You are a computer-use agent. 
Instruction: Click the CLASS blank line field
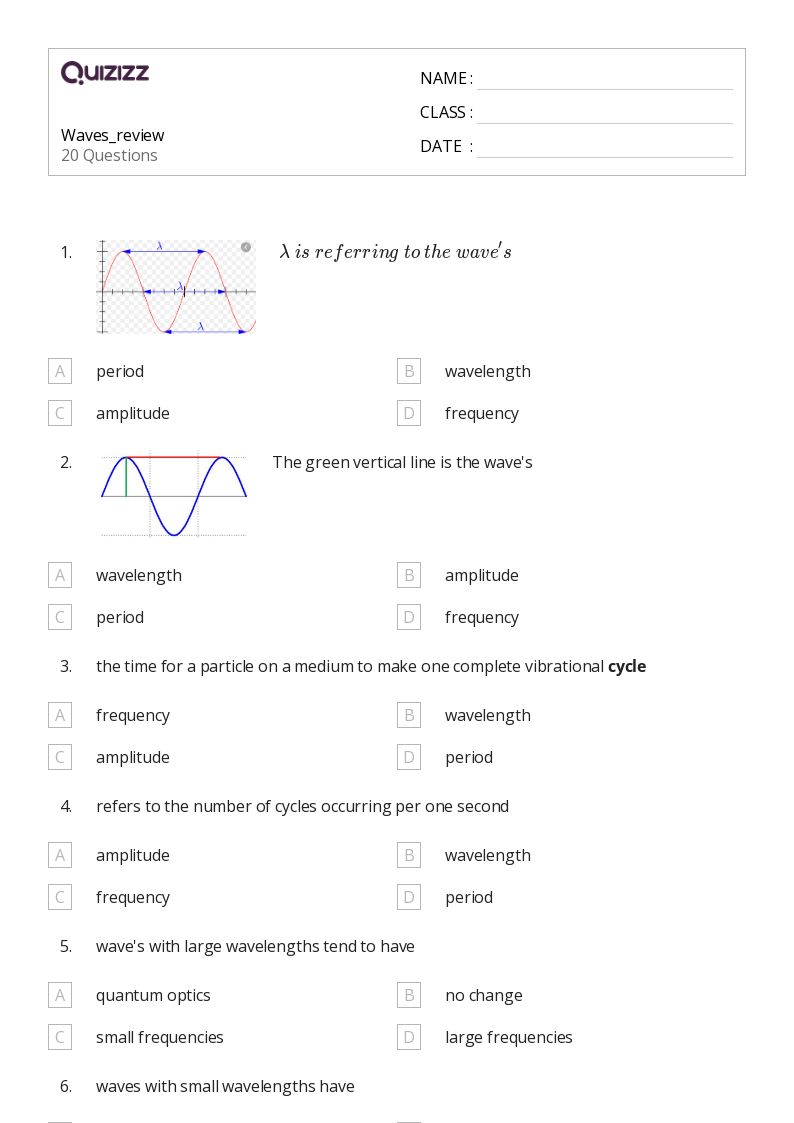point(605,113)
